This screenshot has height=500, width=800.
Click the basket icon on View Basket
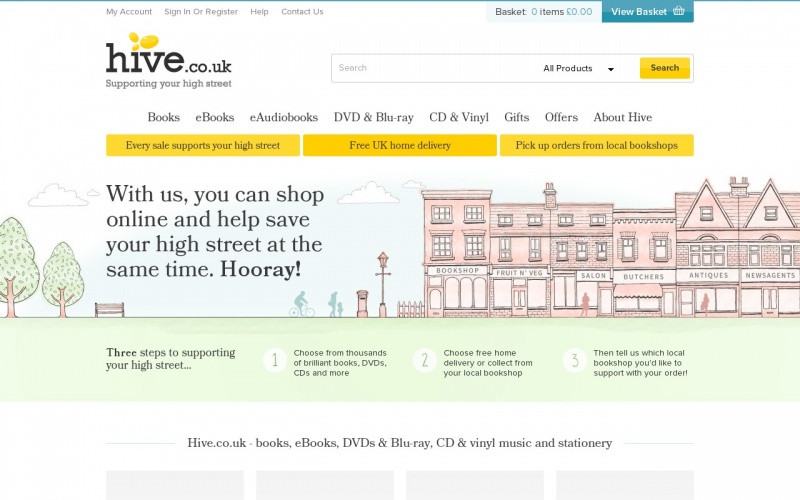[x=679, y=11]
